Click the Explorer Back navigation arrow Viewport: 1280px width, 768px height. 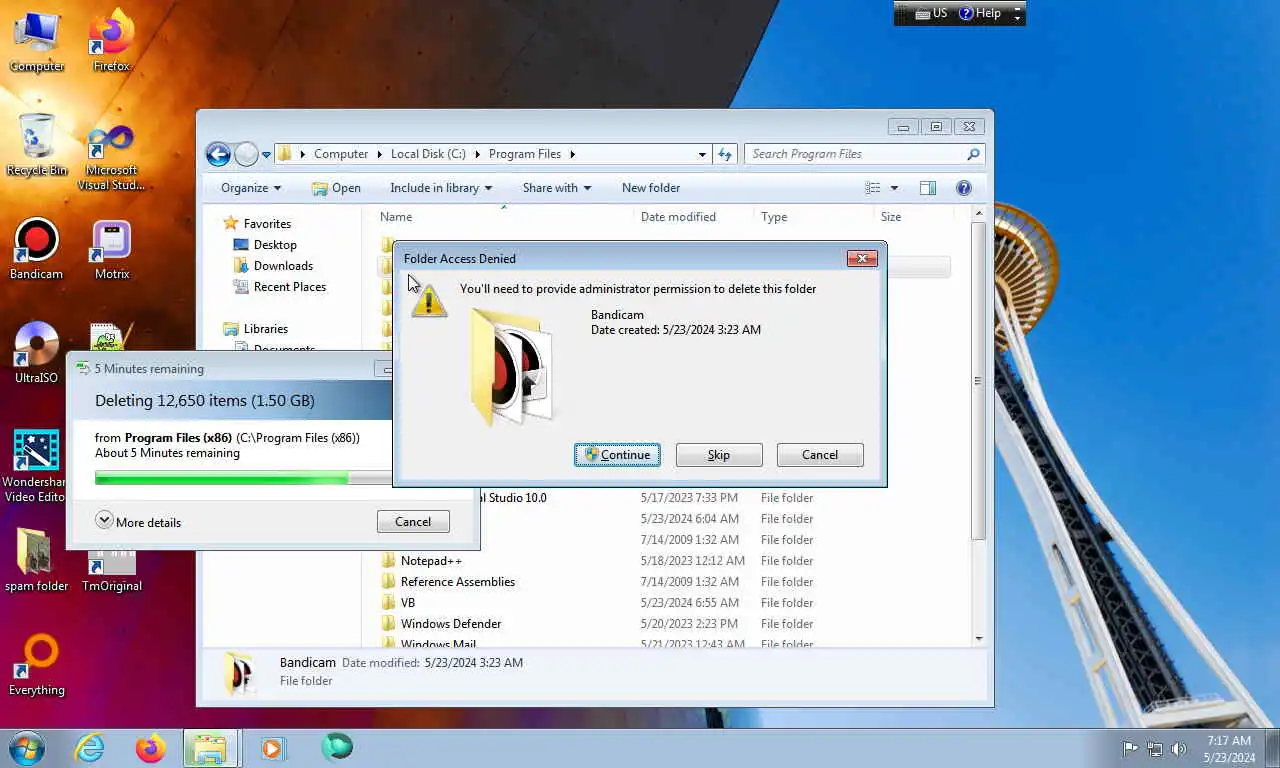pyautogui.click(x=218, y=154)
